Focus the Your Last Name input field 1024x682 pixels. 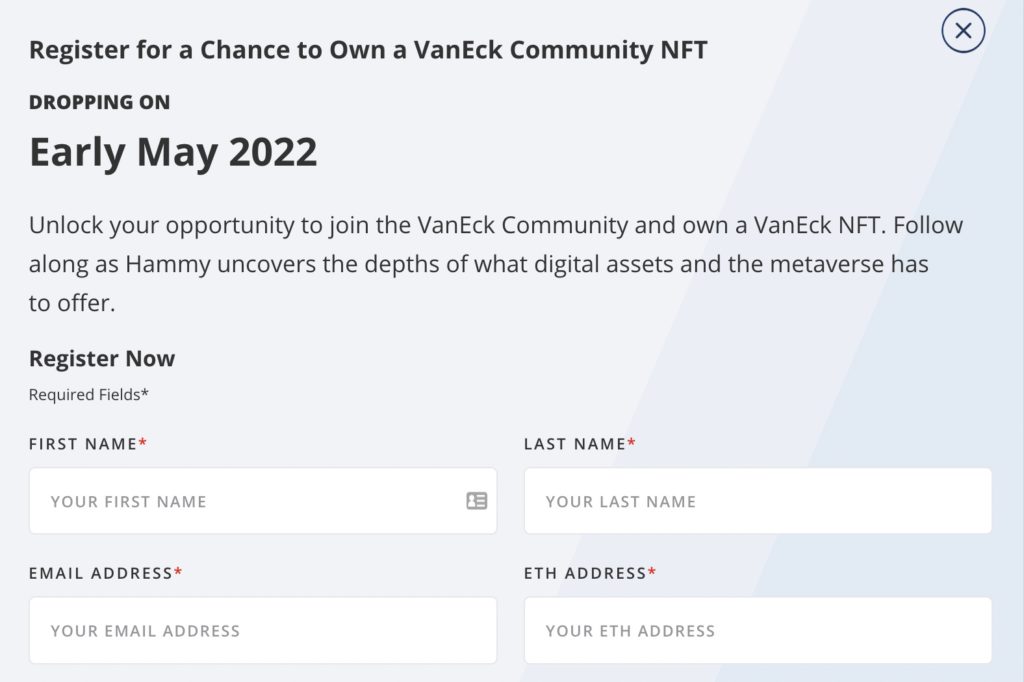pyautogui.click(x=758, y=501)
